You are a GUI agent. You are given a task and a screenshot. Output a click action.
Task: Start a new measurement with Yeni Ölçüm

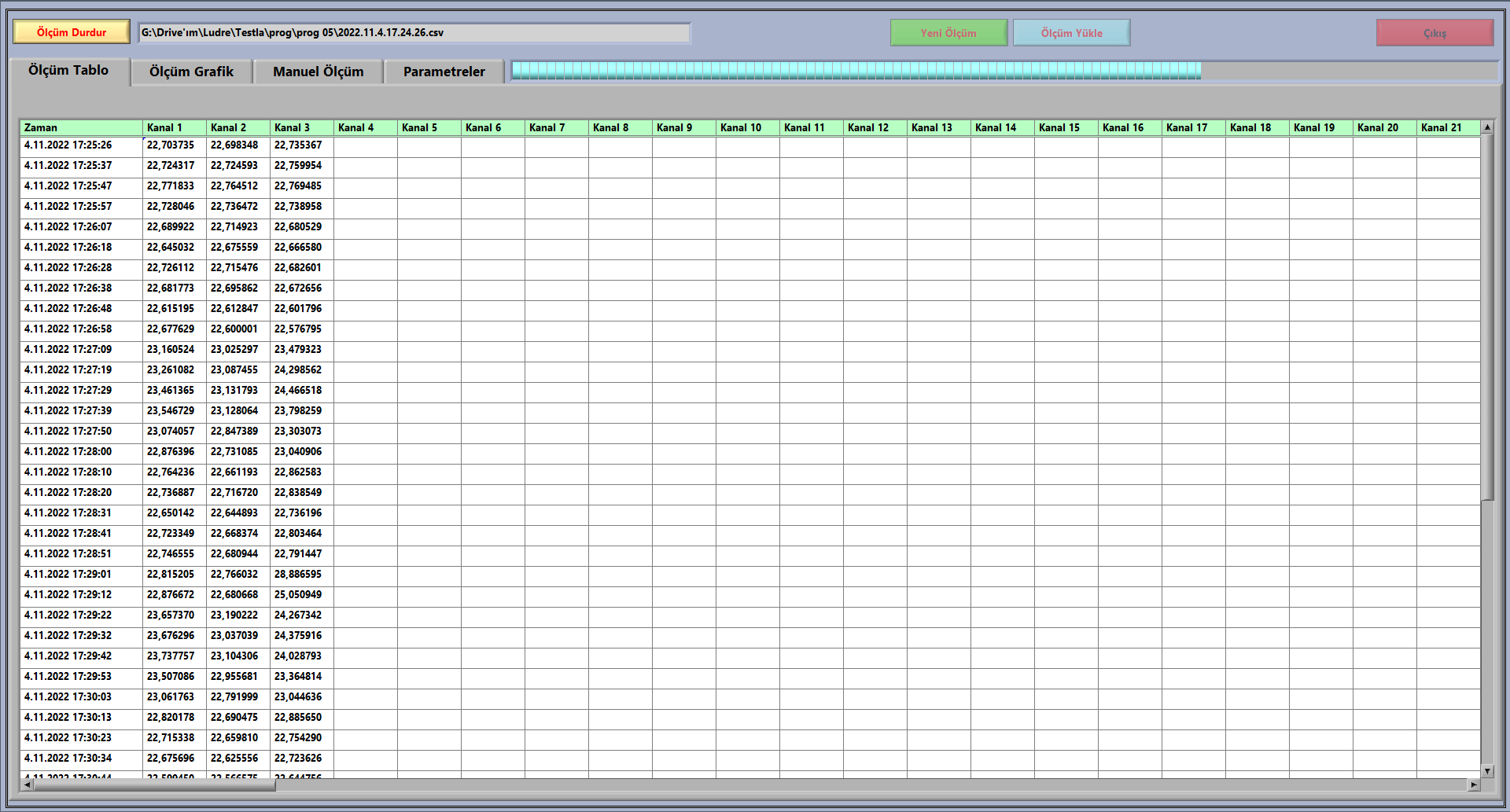coord(948,33)
